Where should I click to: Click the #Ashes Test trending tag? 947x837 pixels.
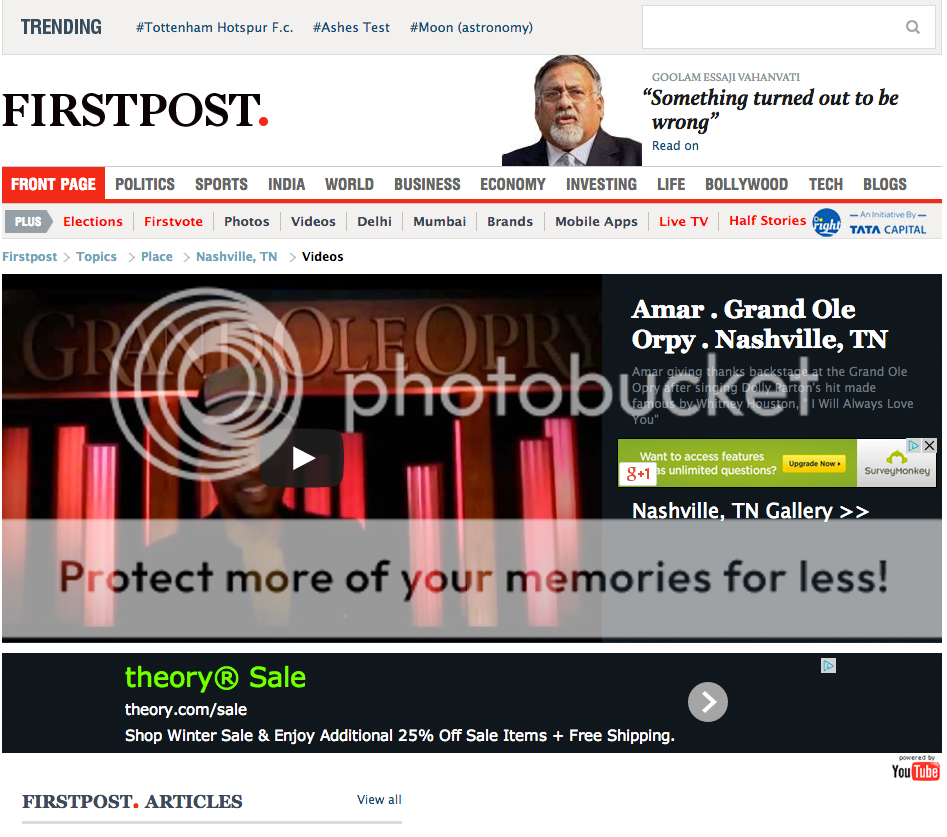351,27
